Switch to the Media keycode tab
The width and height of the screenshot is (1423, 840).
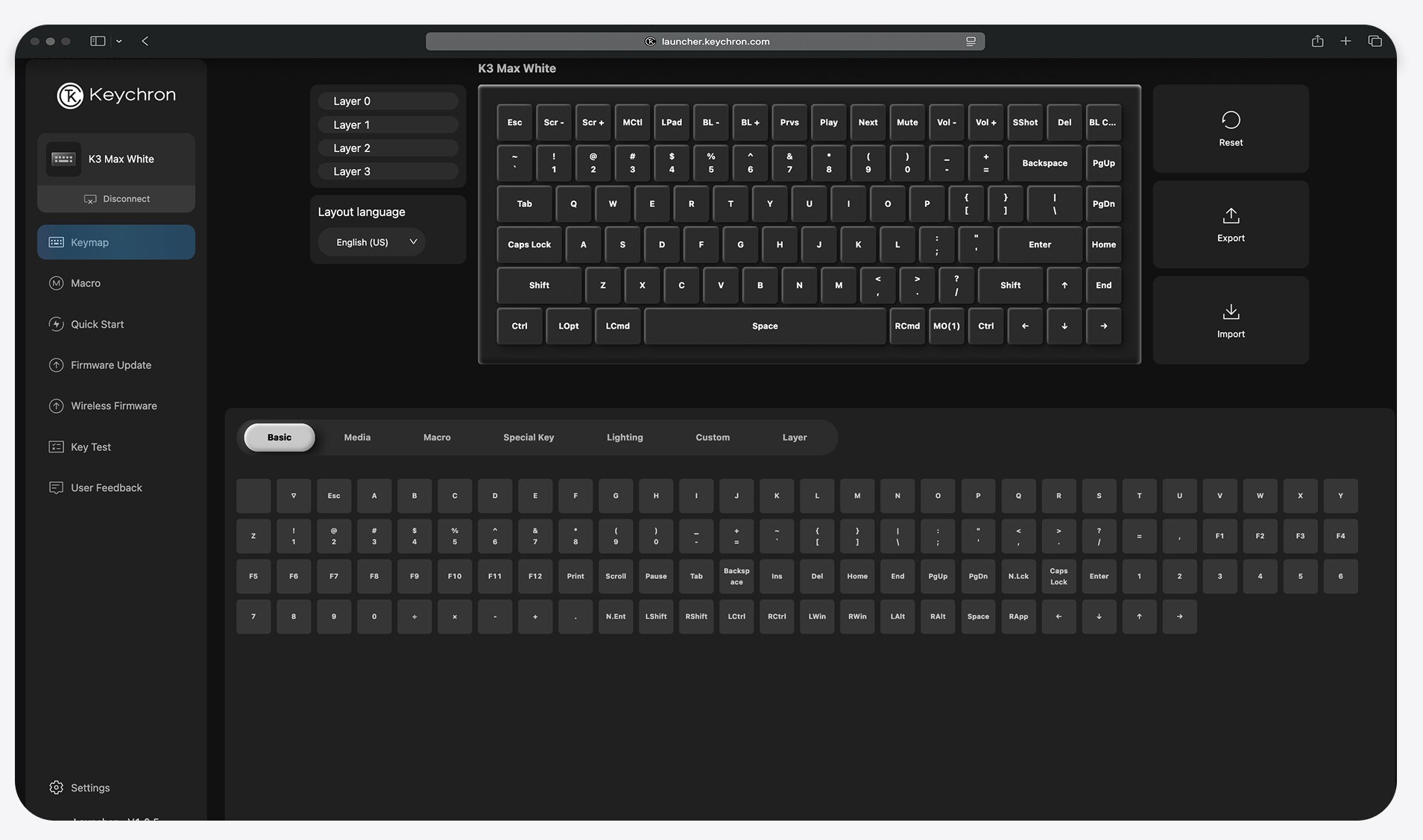(x=357, y=438)
